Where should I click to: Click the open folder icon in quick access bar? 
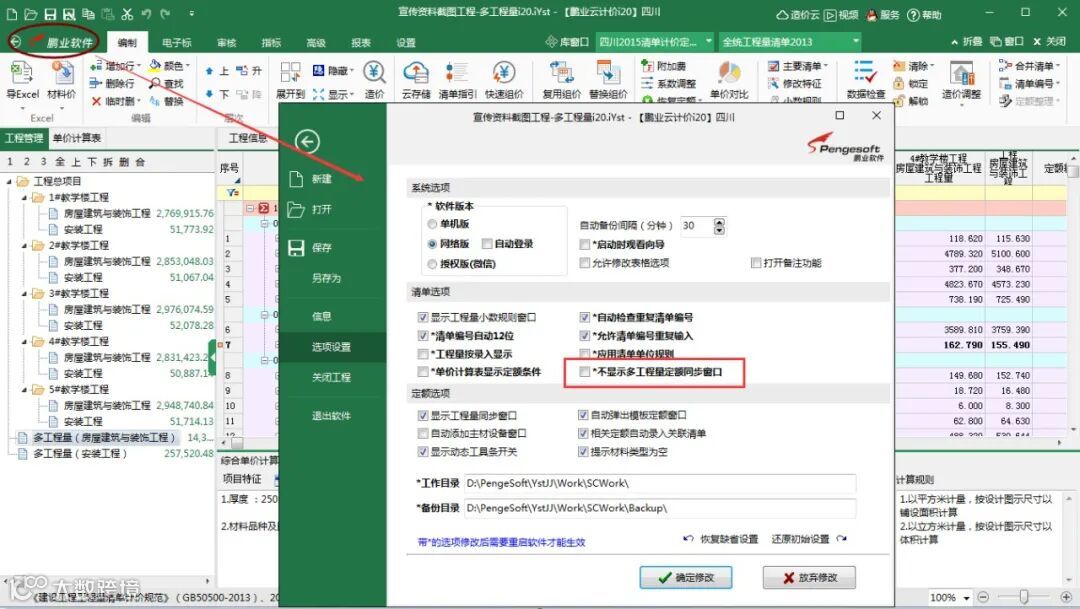31,14
